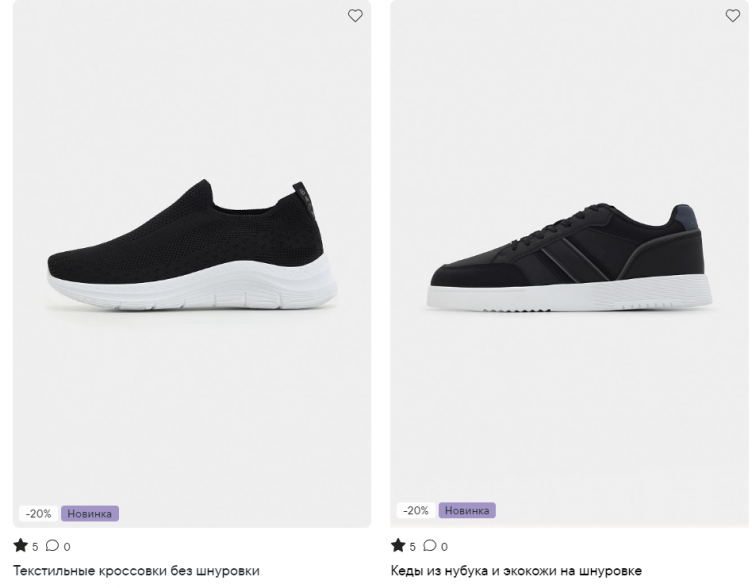Open the link Текстильные кроссовки без шнуровки
This screenshot has height=588, width=752.
[136, 571]
